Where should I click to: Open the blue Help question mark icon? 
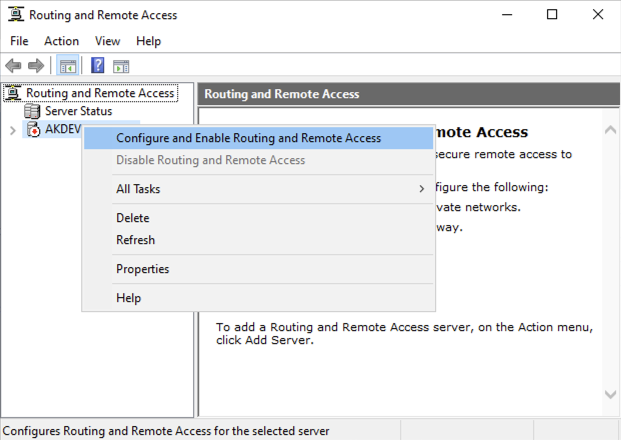97,65
